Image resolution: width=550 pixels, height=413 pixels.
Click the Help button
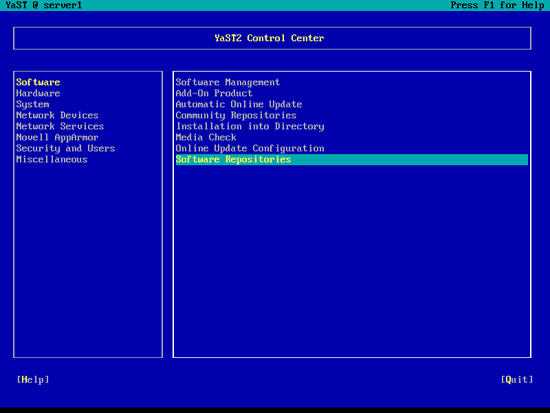33,380
